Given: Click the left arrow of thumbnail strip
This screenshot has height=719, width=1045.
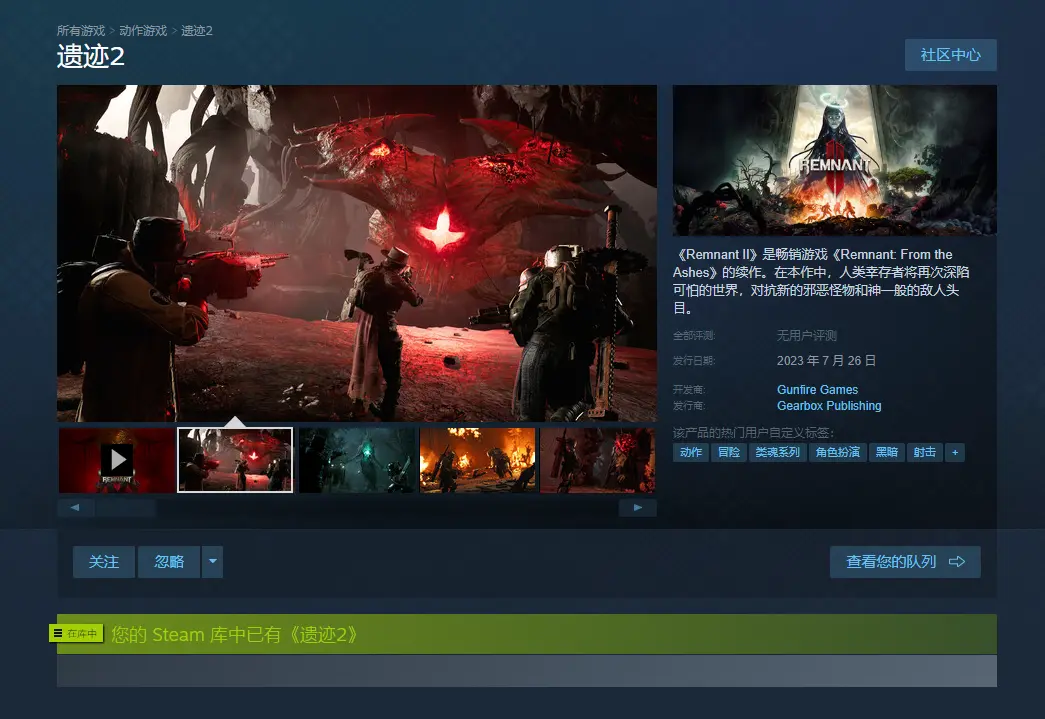Looking at the screenshot, I should (75, 508).
